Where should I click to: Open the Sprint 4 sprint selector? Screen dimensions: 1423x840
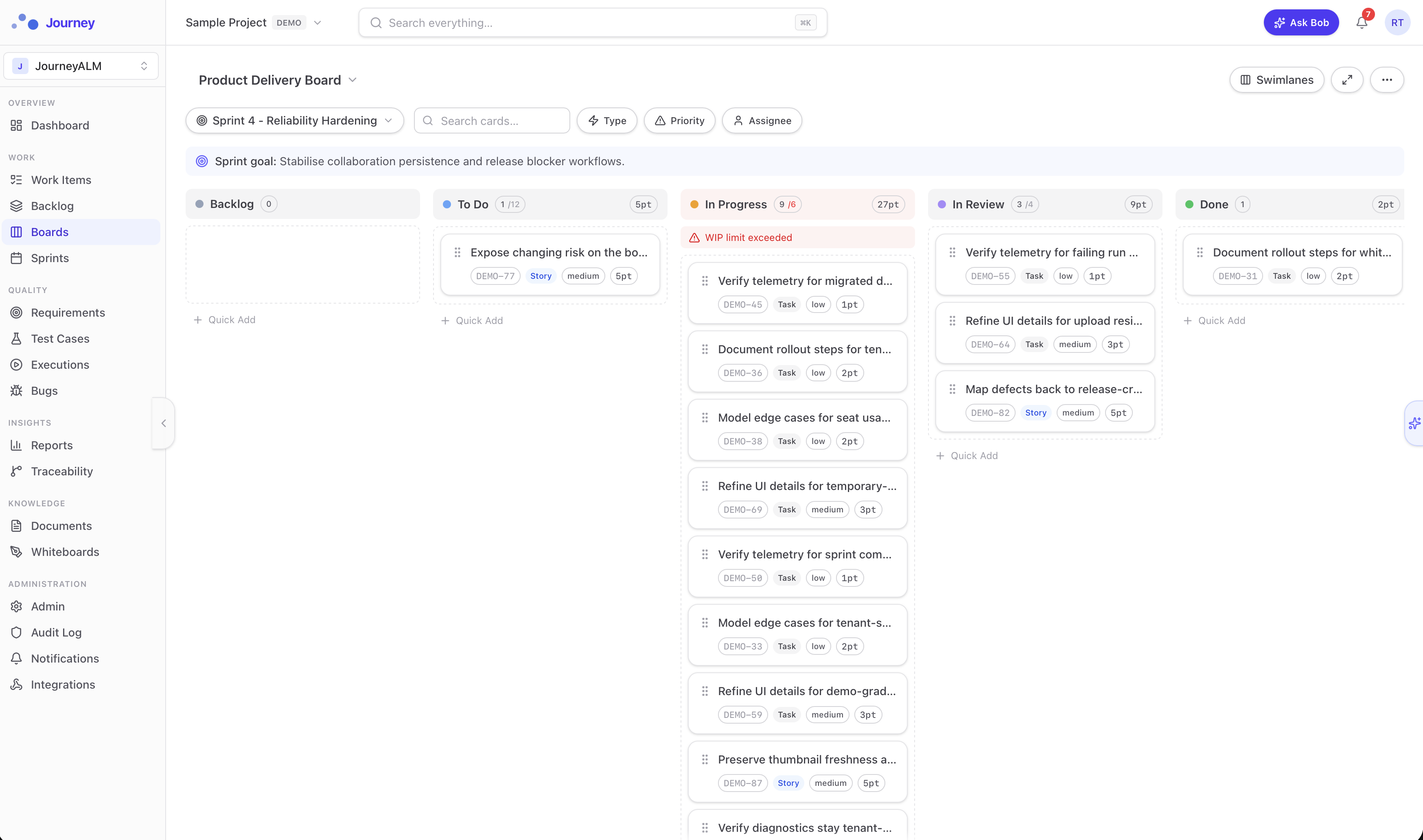294,120
